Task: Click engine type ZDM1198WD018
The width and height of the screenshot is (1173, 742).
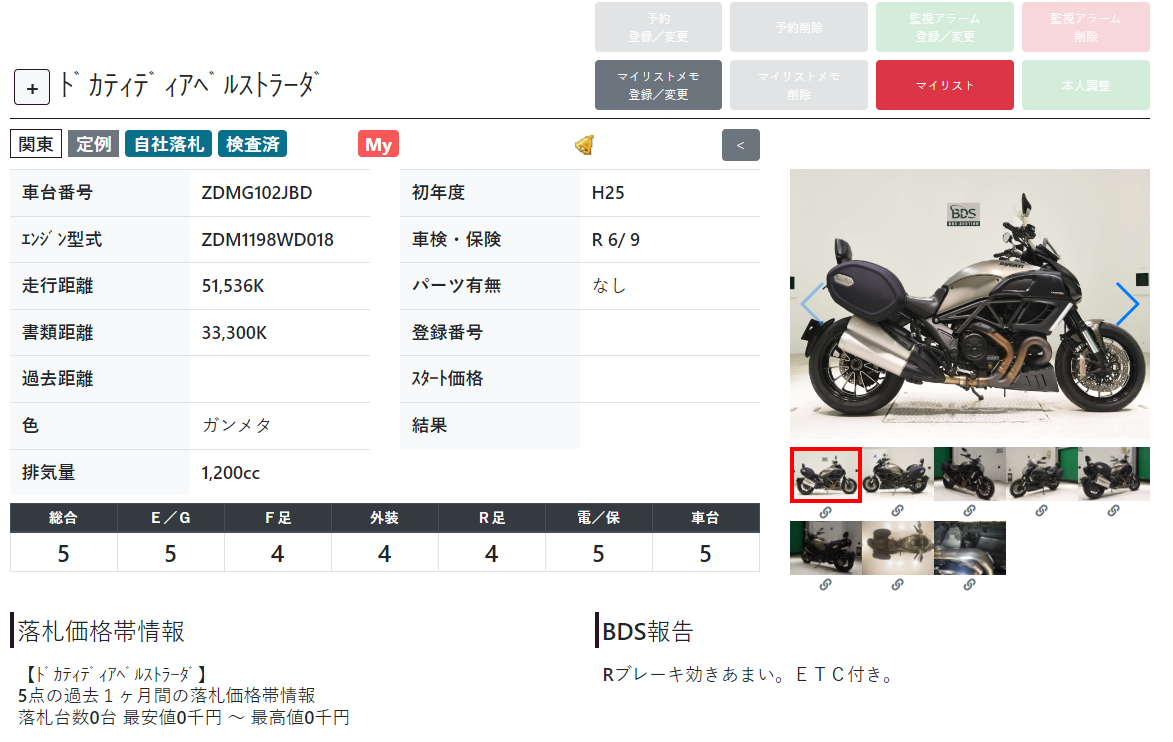Action: pyautogui.click(x=267, y=240)
